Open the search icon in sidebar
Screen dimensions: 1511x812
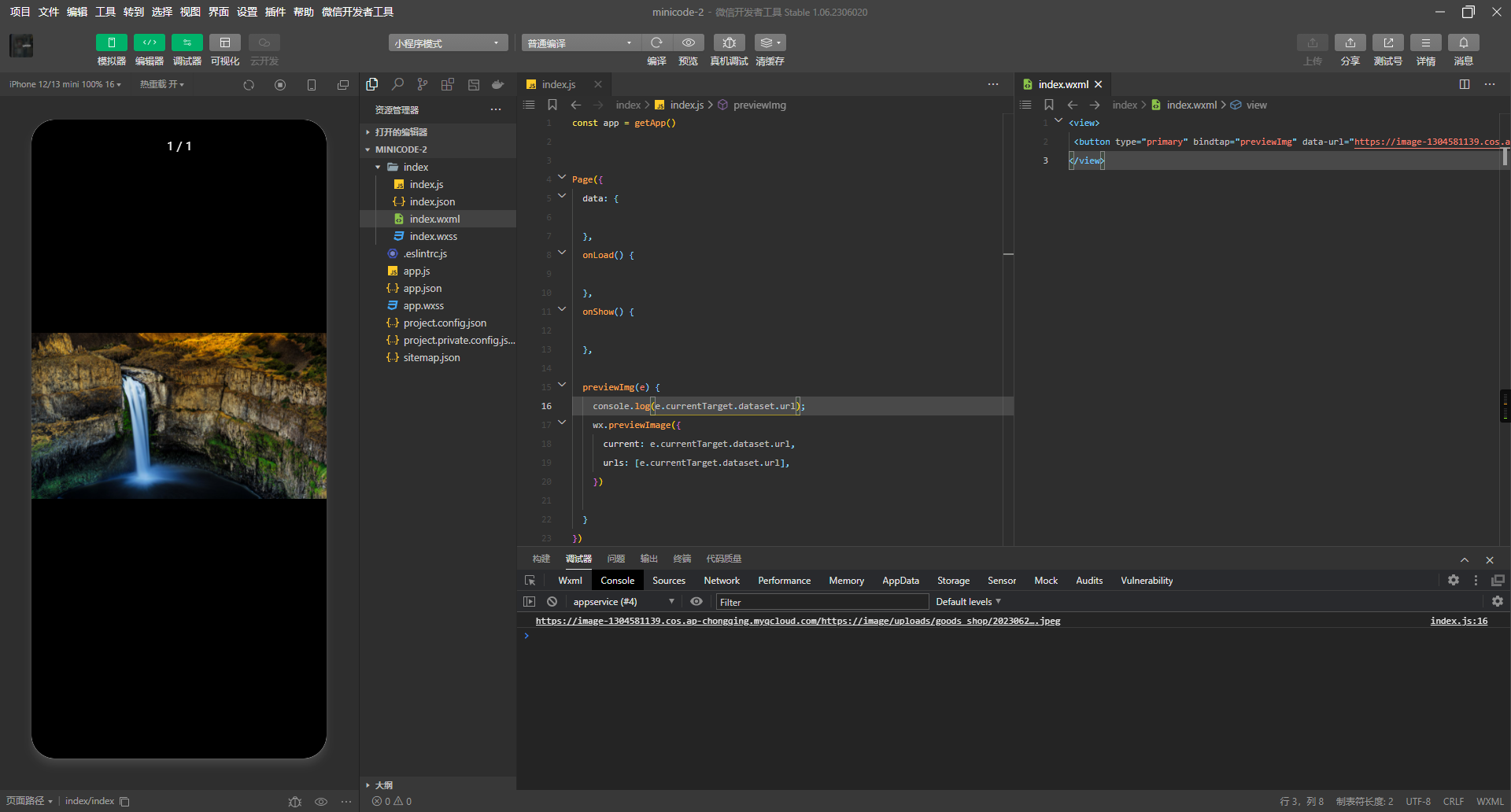[x=397, y=84]
